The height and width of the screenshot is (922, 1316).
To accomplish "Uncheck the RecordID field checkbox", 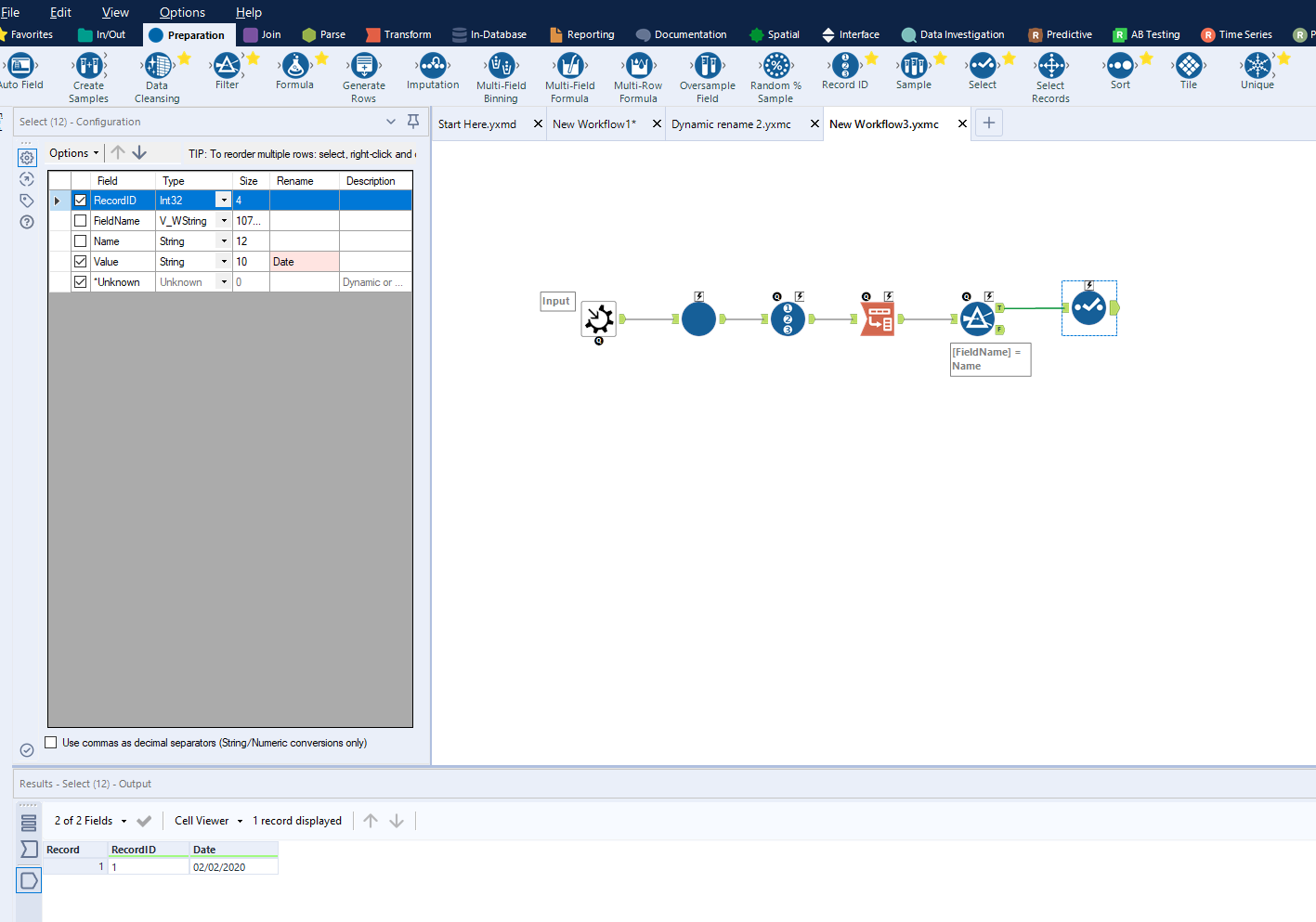I will 80,200.
